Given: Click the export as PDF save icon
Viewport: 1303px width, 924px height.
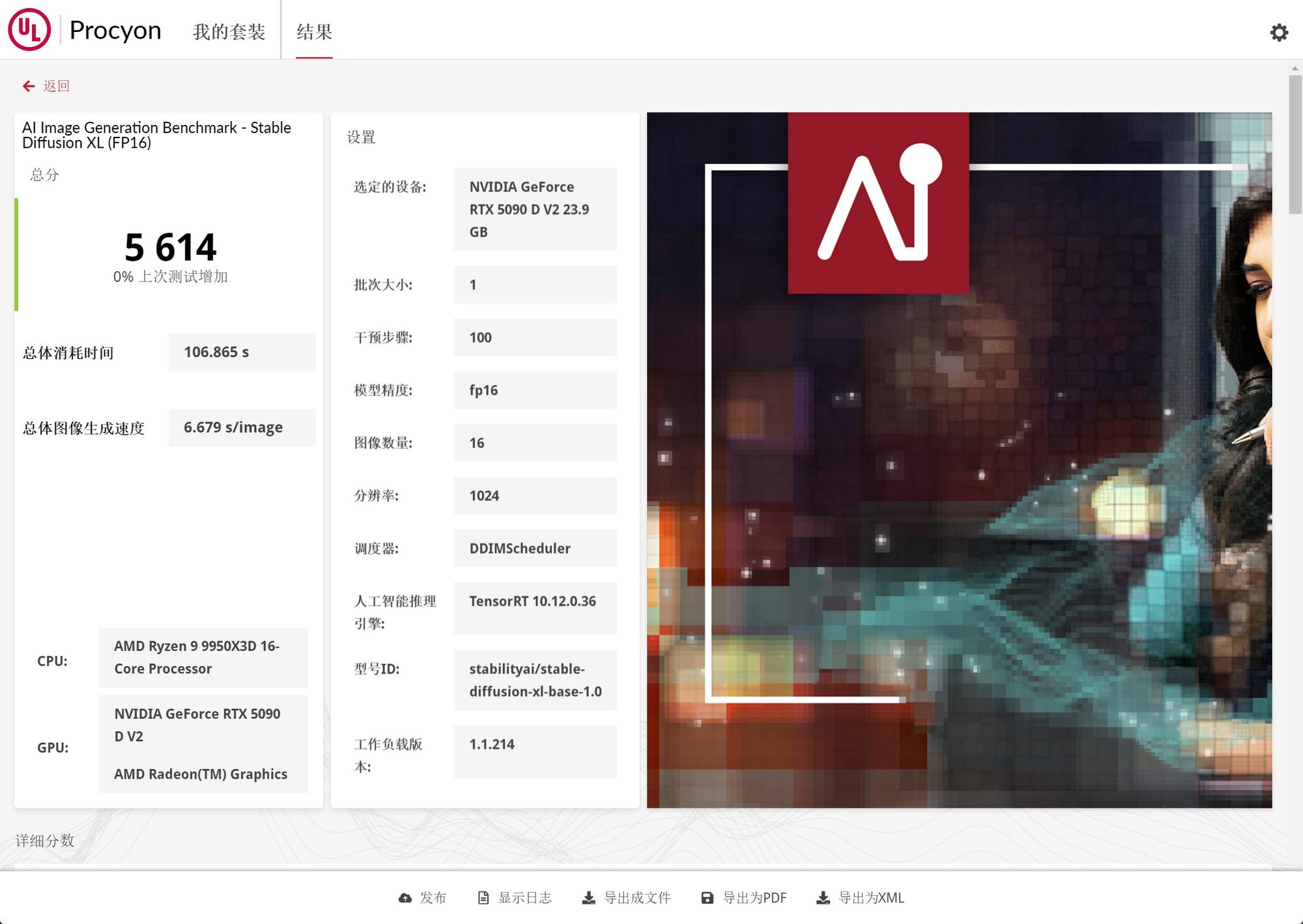Looking at the screenshot, I should [707, 898].
